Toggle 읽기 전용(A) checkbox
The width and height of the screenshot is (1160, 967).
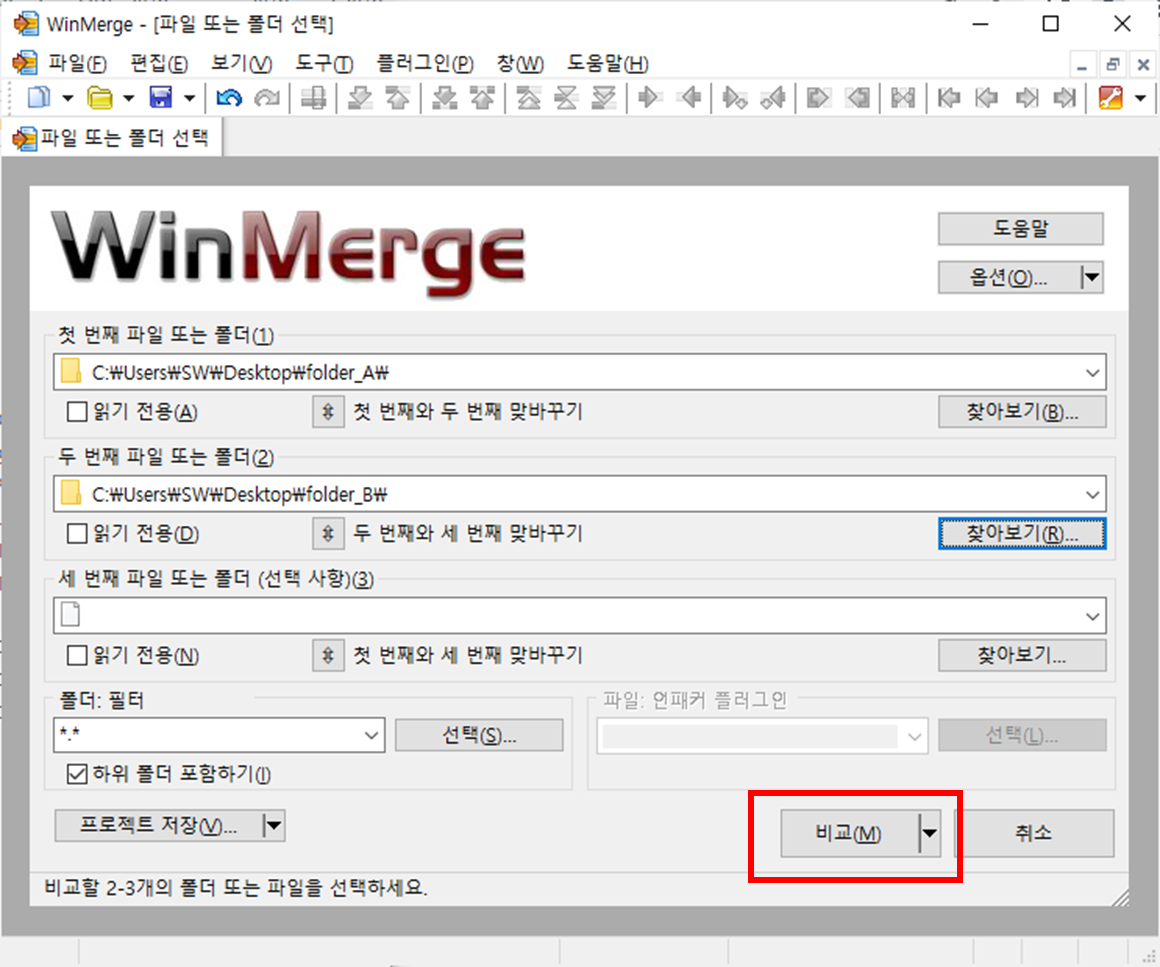(x=77, y=411)
